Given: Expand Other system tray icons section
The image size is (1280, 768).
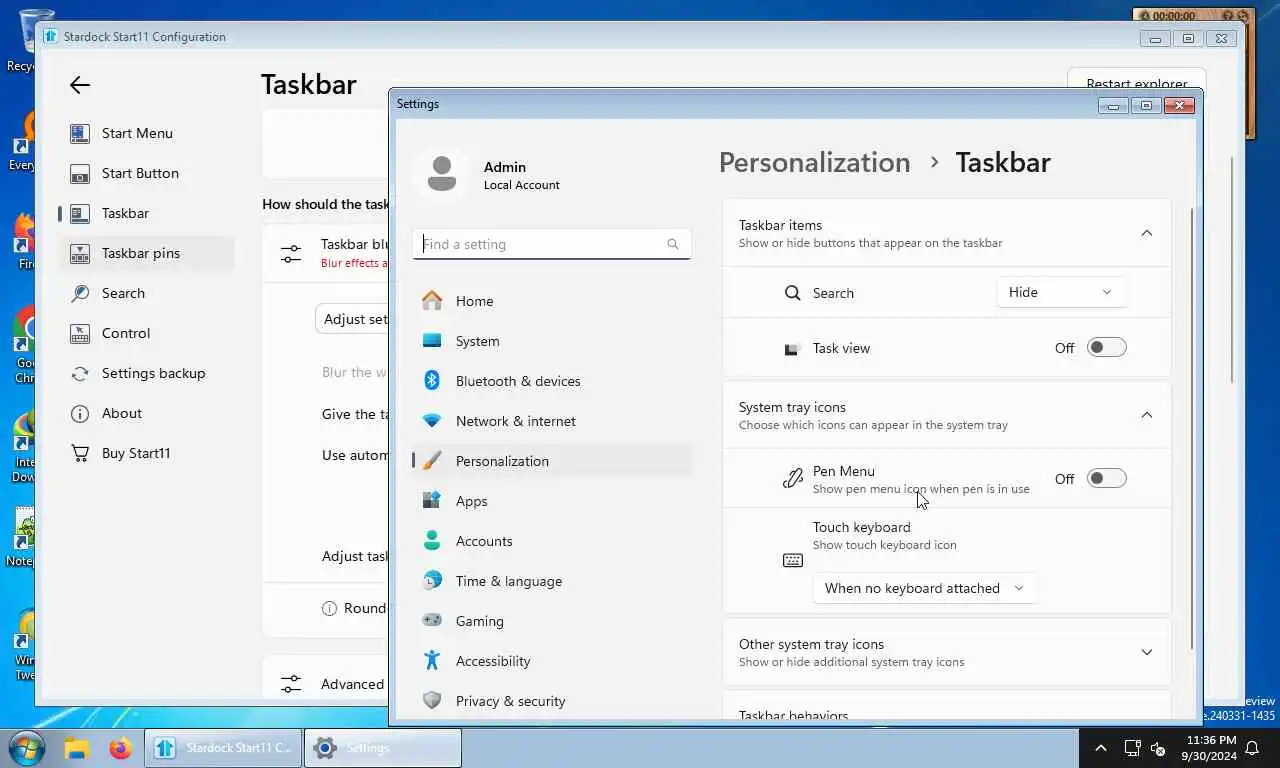Looking at the screenshot, I should pyautogui.click(x=1147, y=652).
